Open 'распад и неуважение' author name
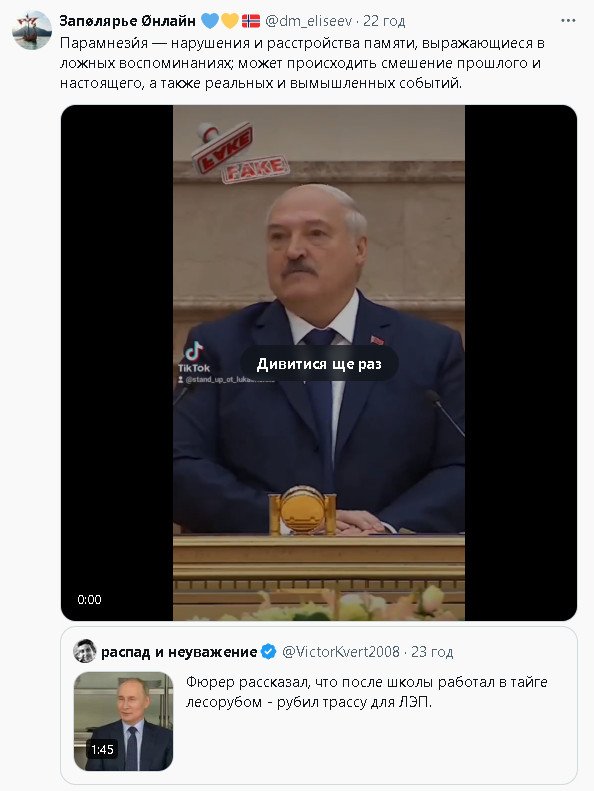594x791 pixels. point(179,652)
